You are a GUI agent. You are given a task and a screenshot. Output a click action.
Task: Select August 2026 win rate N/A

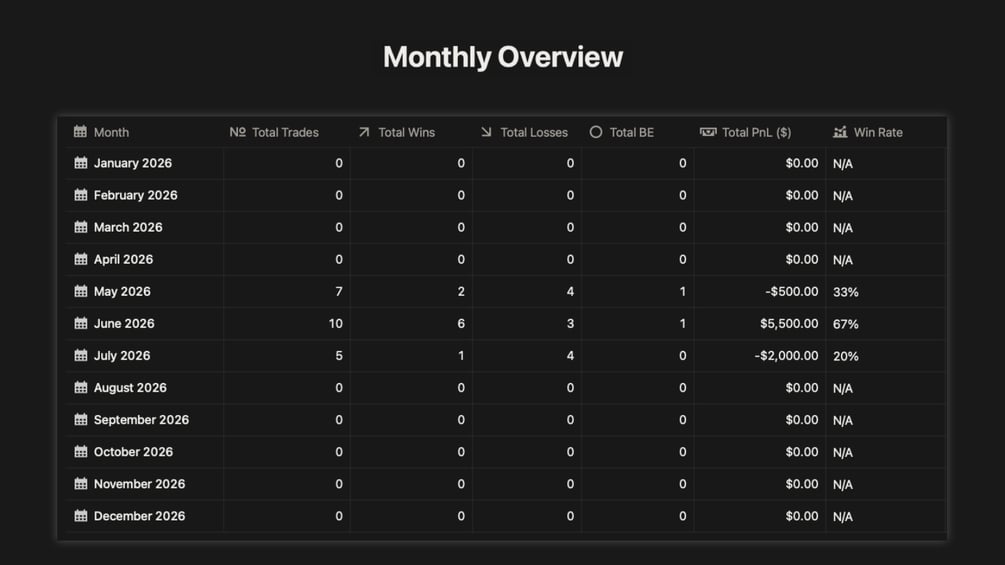(x=843, y=388)
